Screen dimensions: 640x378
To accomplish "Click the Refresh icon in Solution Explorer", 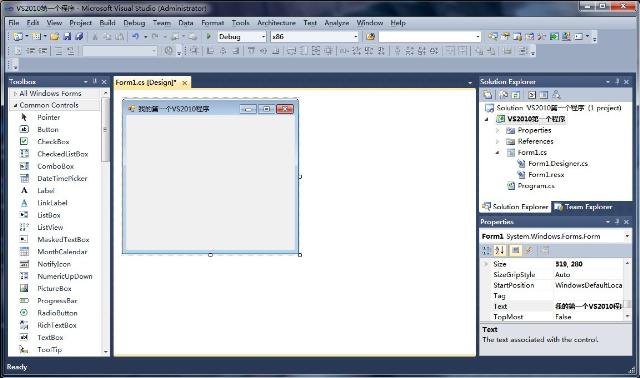I will point(516,95).
